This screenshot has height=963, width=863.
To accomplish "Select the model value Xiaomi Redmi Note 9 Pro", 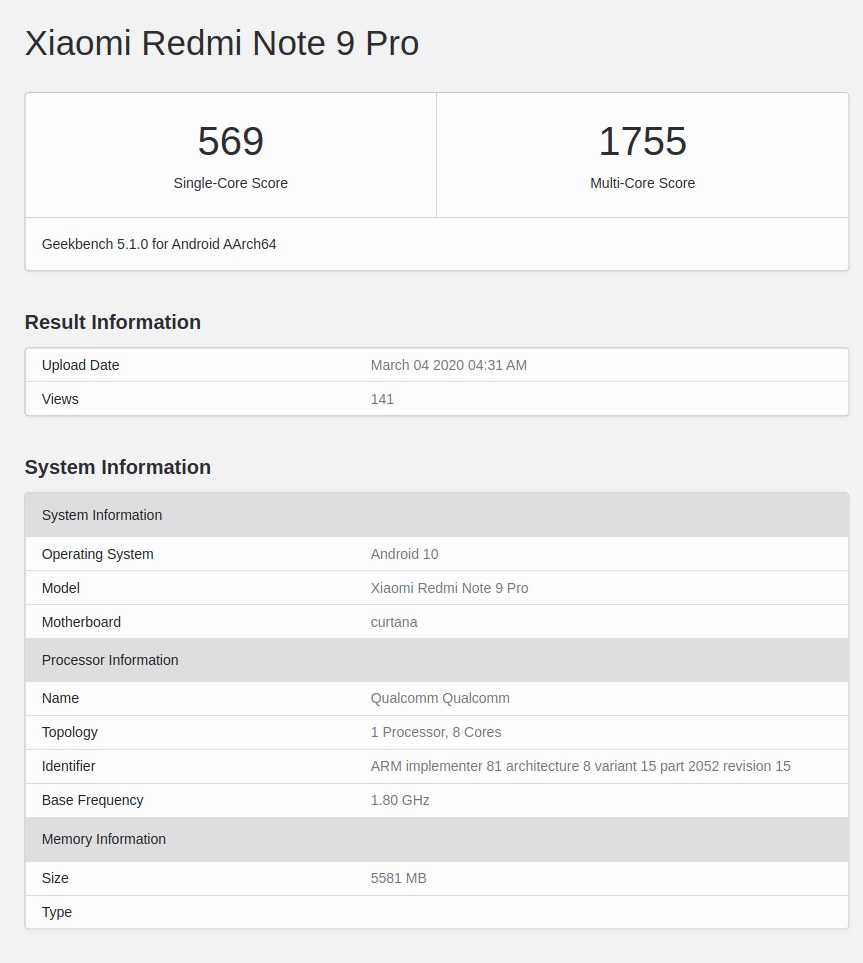I will pyautogui.click(x=449, y=588).
